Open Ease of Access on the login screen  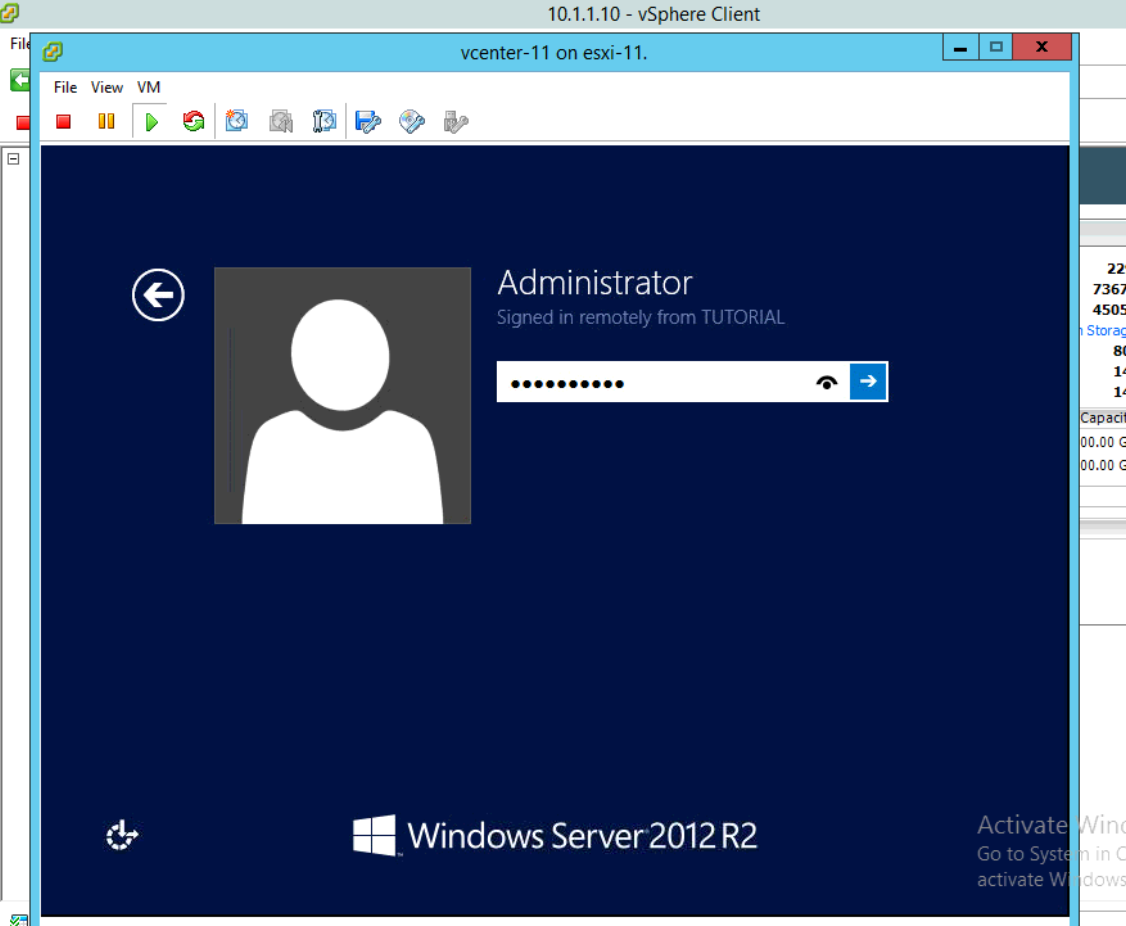120,835
